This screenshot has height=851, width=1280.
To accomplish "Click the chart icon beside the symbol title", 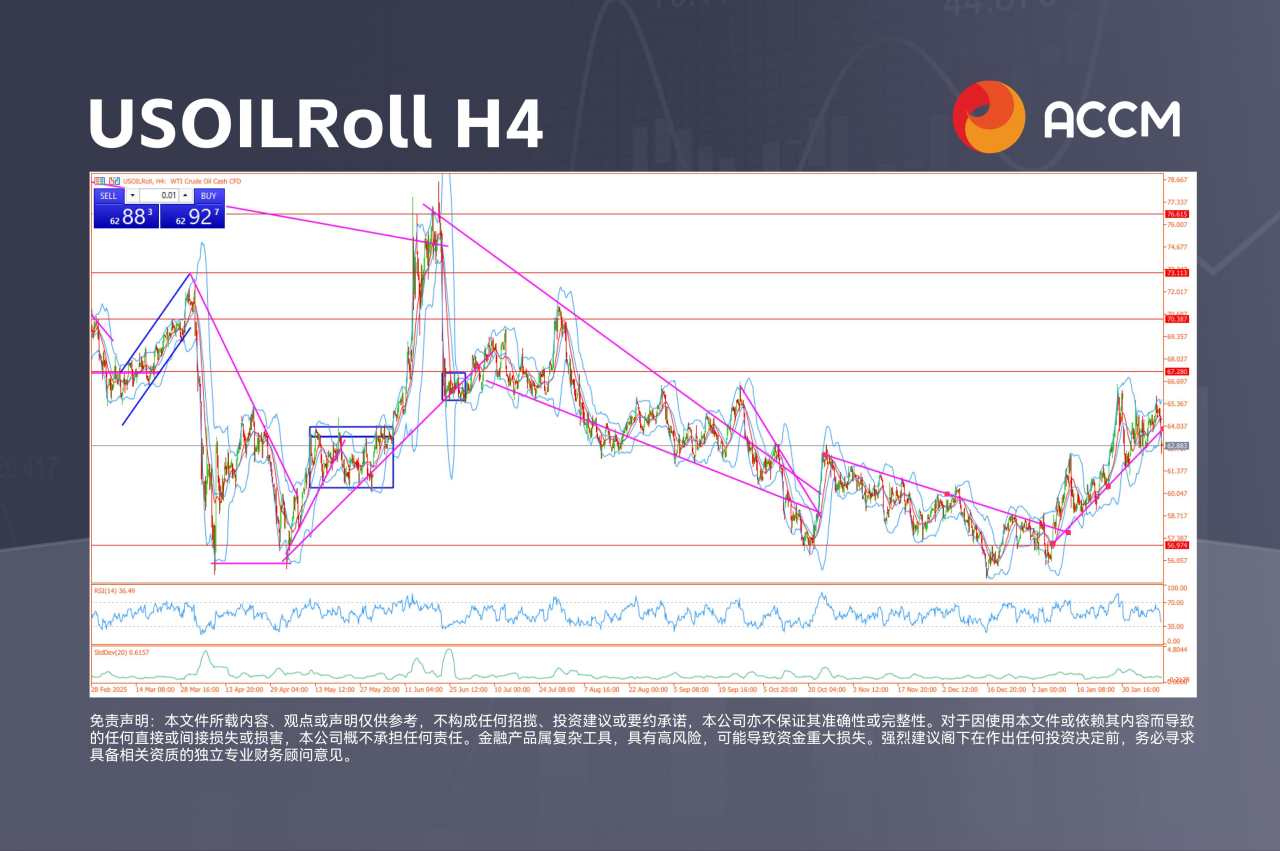I will [x=114, y=181].
